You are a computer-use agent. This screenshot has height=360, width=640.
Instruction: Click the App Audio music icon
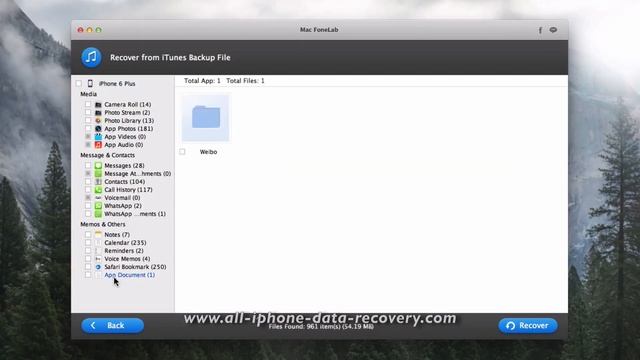[98, 145]
